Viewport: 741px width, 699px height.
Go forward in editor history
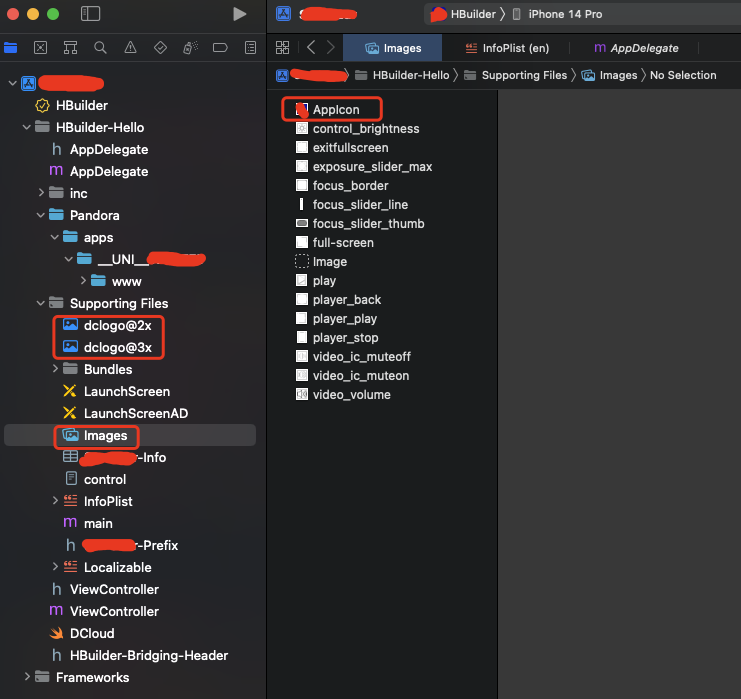[331, 47]
